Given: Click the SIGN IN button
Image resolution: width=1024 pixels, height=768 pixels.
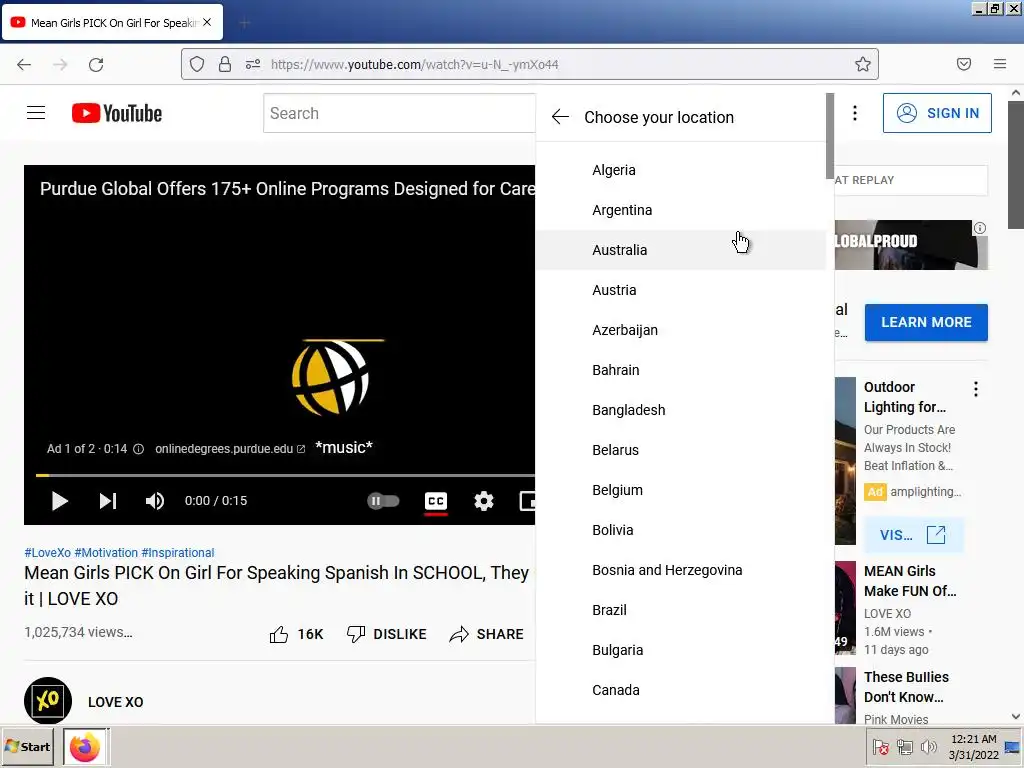Looking at the screenshot, I should (x=937, y=113).
